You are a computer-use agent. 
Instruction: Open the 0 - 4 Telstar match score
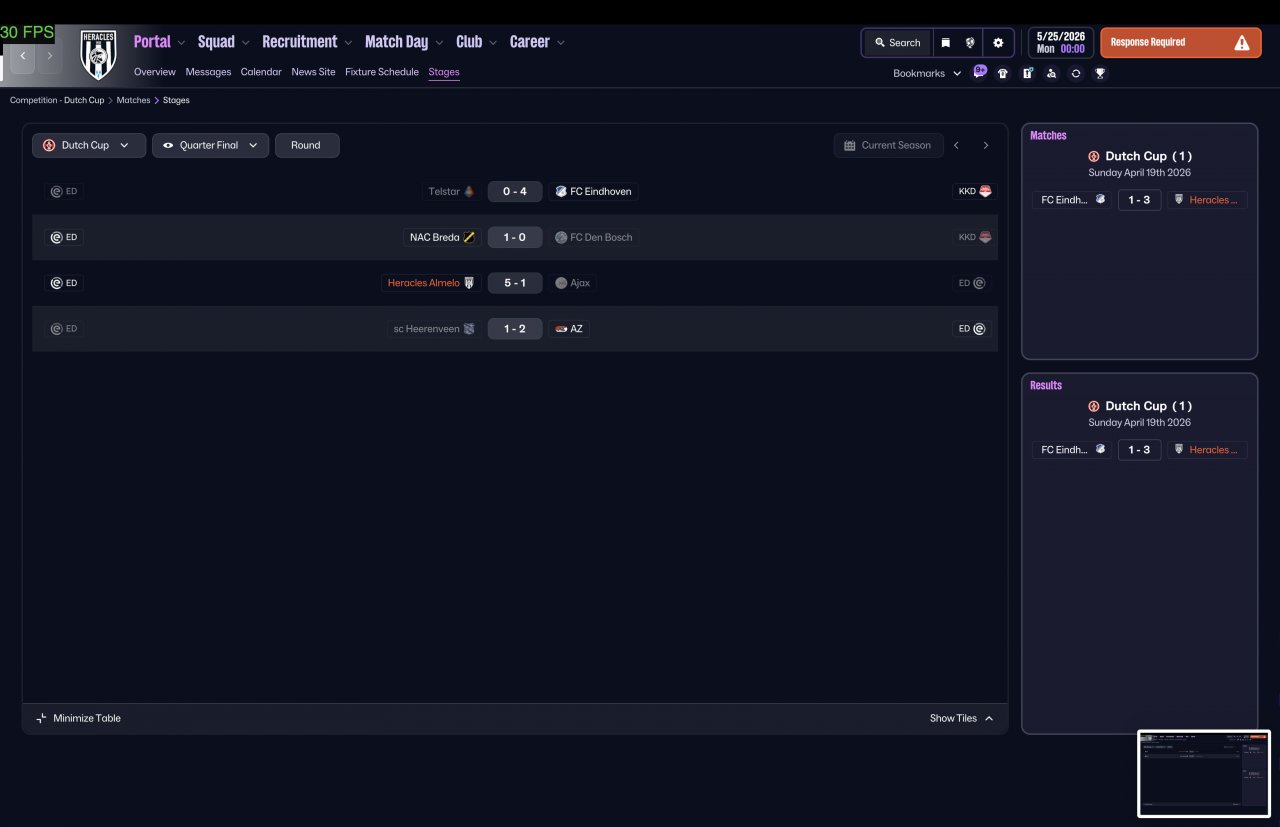[x=515, y=191]
